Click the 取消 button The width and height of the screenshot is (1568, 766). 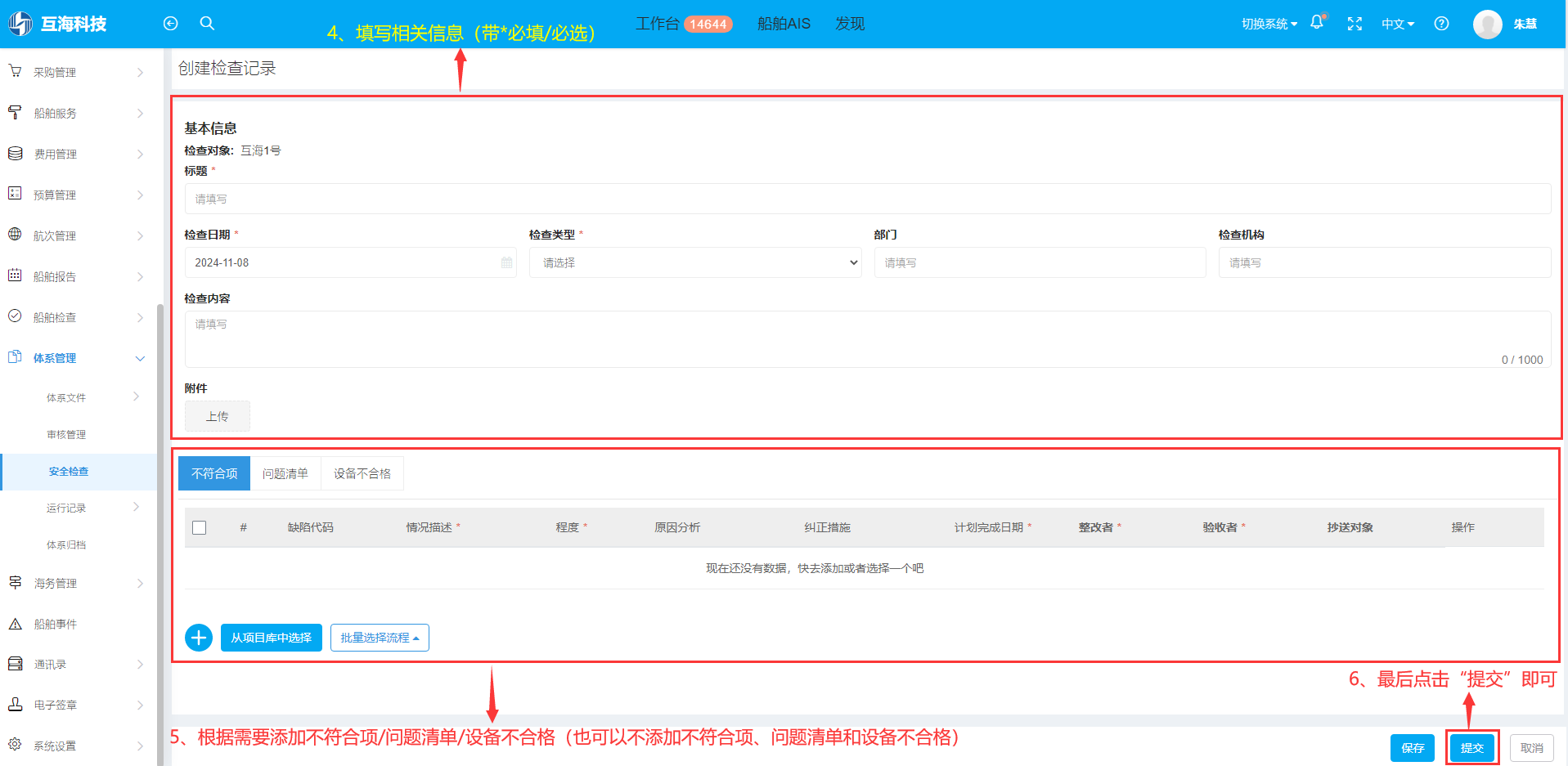click(x=1532, y=748)
